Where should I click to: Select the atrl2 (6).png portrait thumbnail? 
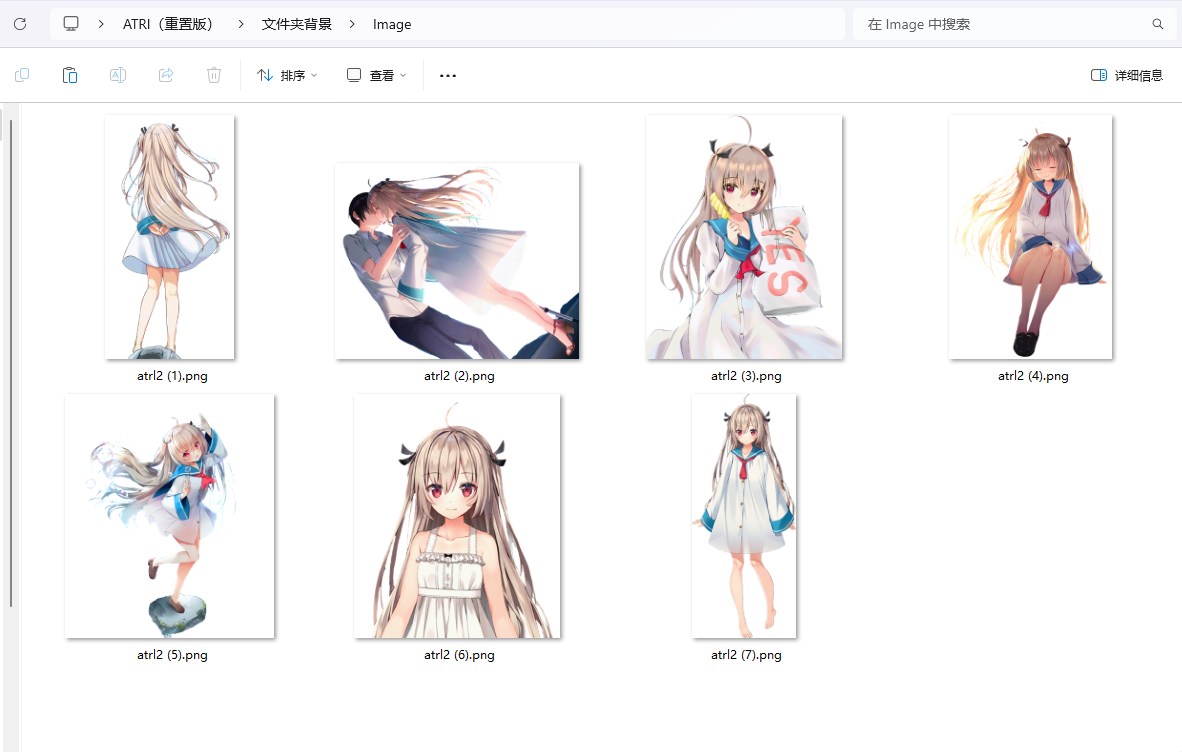[457, 516]
